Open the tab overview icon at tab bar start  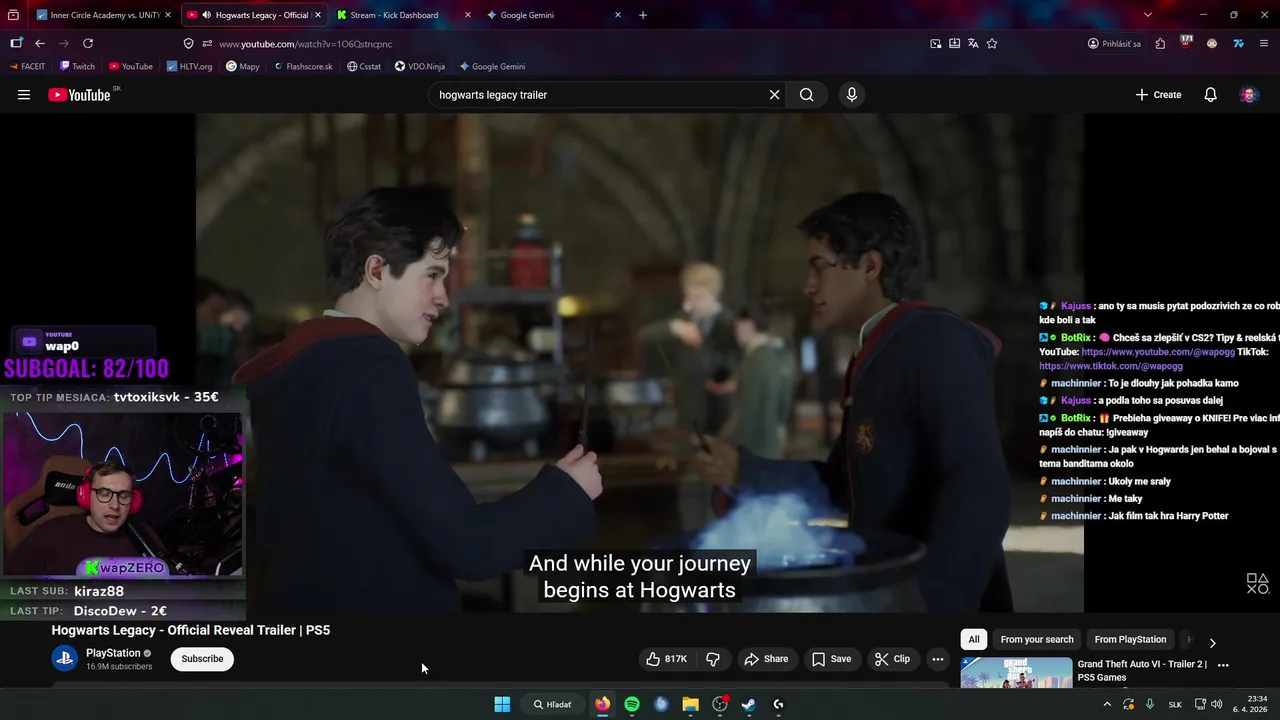[13, 15]
